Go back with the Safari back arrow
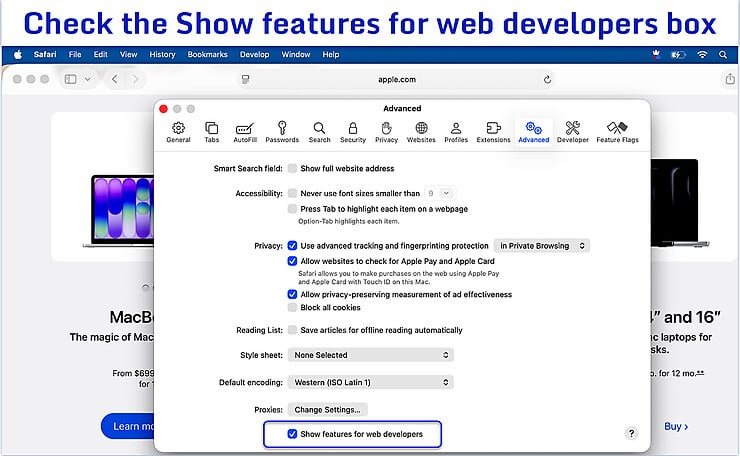 coord(115,79)
